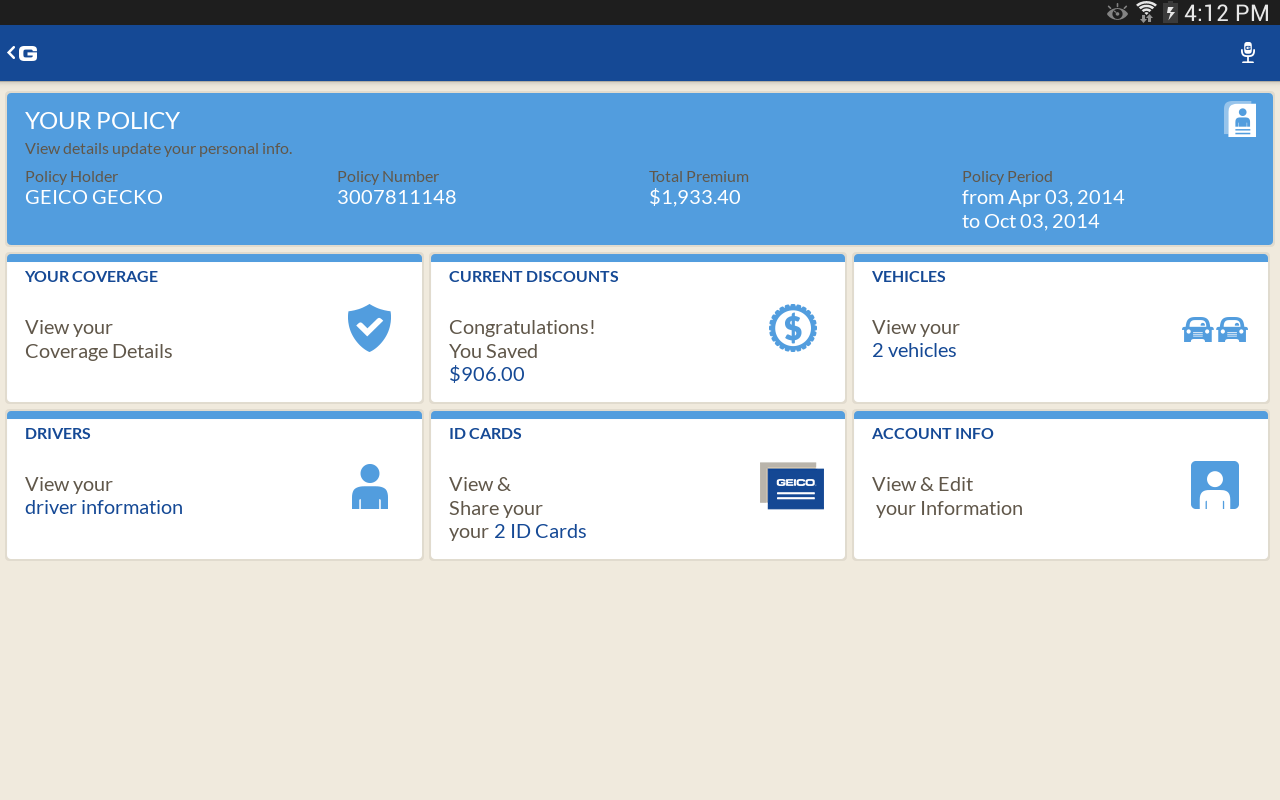Screen dimensions: 1280x800
Task: Select the policy number 3007811148
Action: (x=397, y=197)
